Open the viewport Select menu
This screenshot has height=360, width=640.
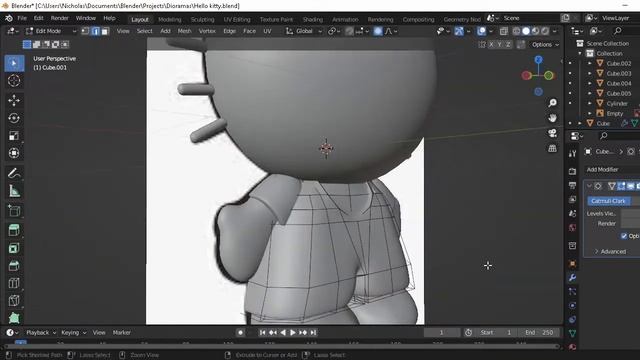[x=144, y=31]
